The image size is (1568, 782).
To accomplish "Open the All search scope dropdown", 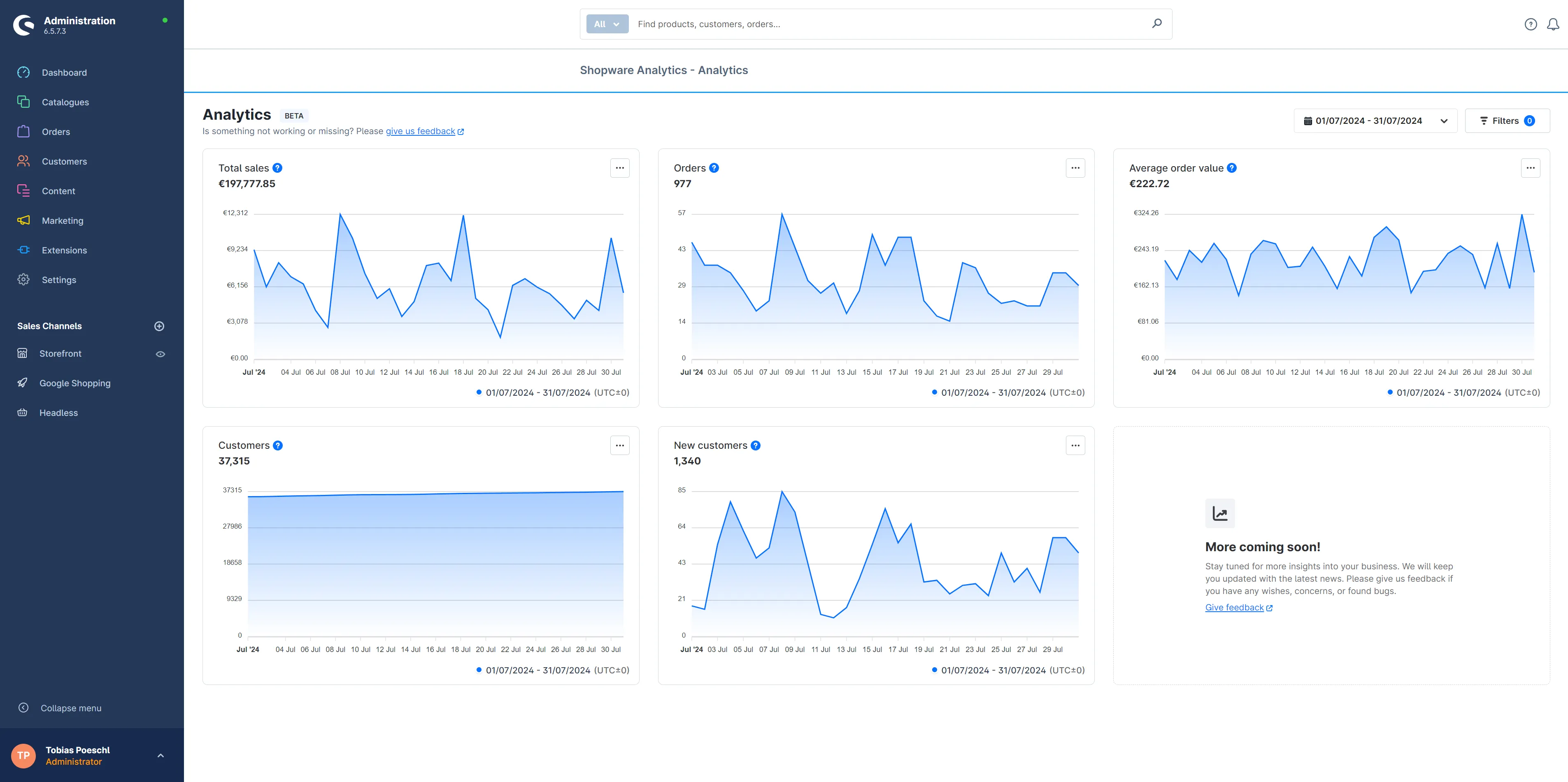I will point(606,24).
